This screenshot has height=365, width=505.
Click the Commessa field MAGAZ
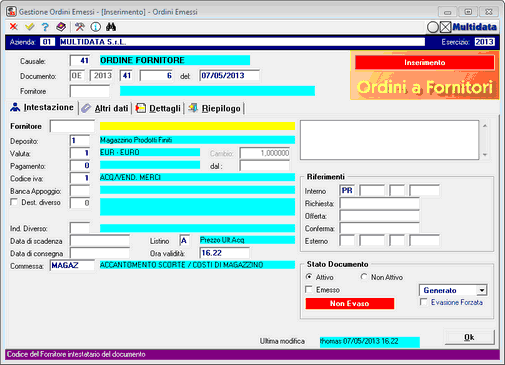[x=72, y=265]
